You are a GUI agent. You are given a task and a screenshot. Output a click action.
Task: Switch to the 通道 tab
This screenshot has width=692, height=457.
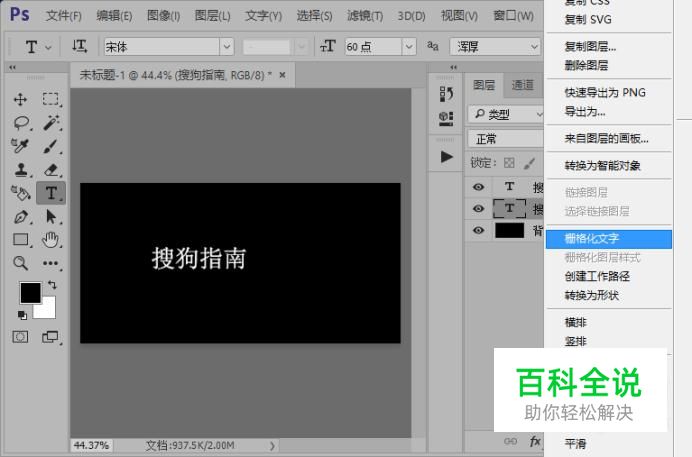click(x=523, y=85)
